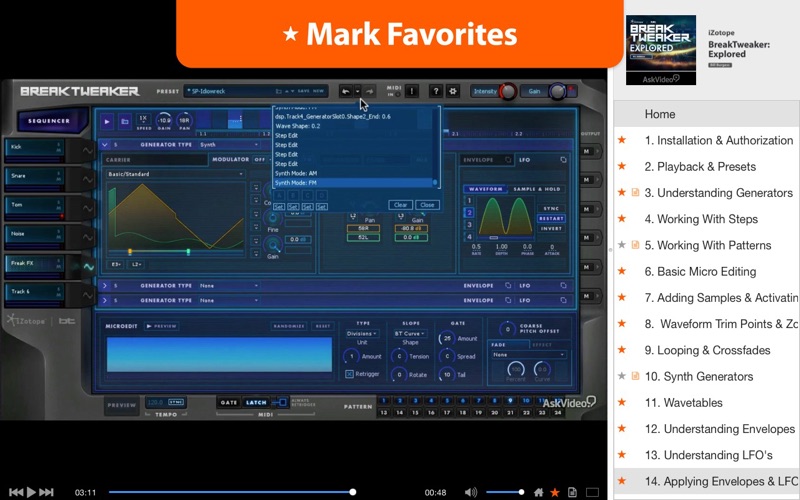
Task: Skip to previous video with rewind button
Action: pos(16,492)
